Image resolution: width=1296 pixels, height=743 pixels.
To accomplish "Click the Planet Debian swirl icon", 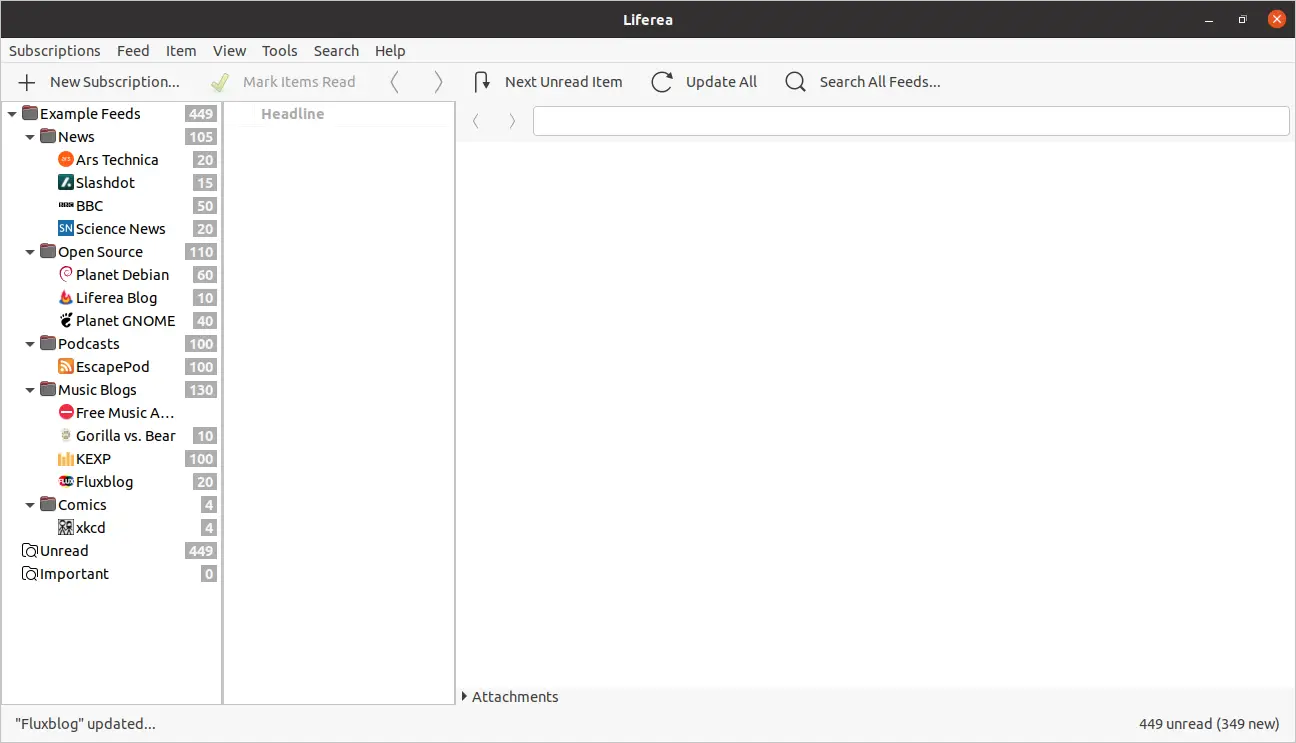I will click(66, 275).
